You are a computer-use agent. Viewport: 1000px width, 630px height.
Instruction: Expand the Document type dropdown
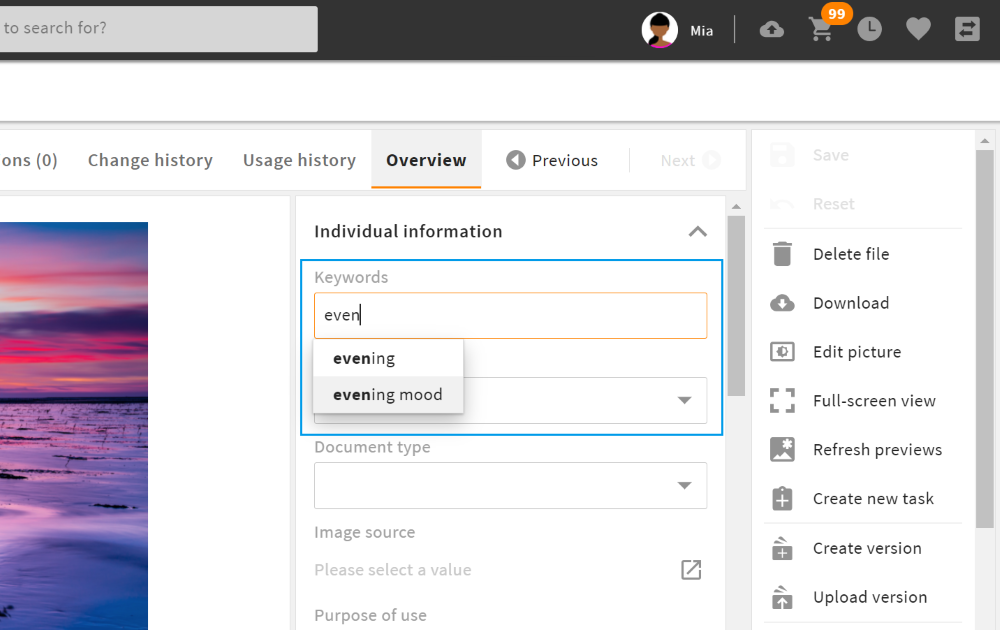click(685, 486)
